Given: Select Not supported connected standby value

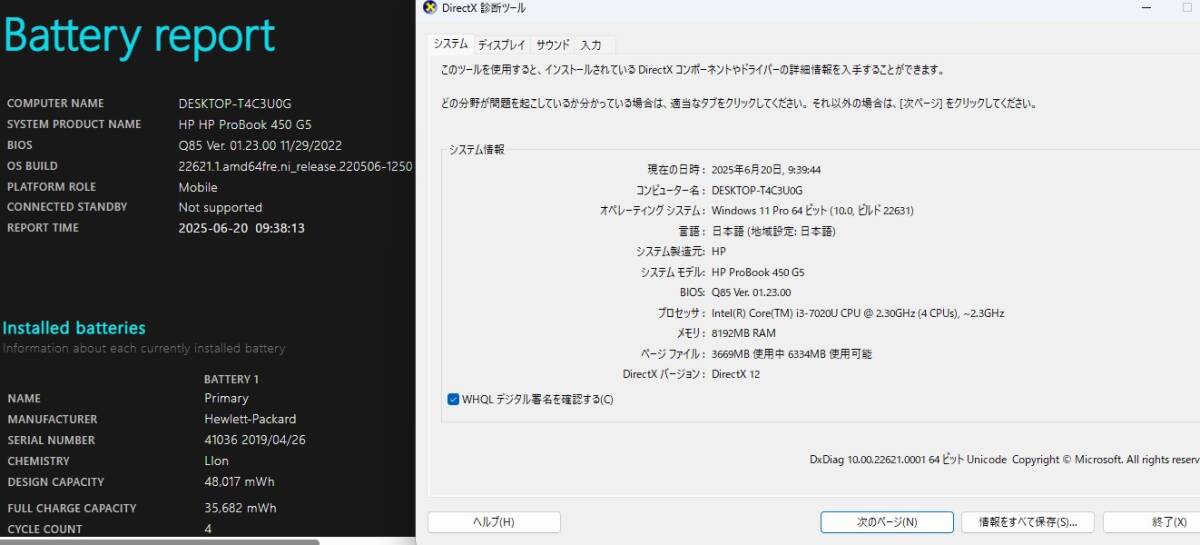Looking at the screenshot, I should point(220,208).
